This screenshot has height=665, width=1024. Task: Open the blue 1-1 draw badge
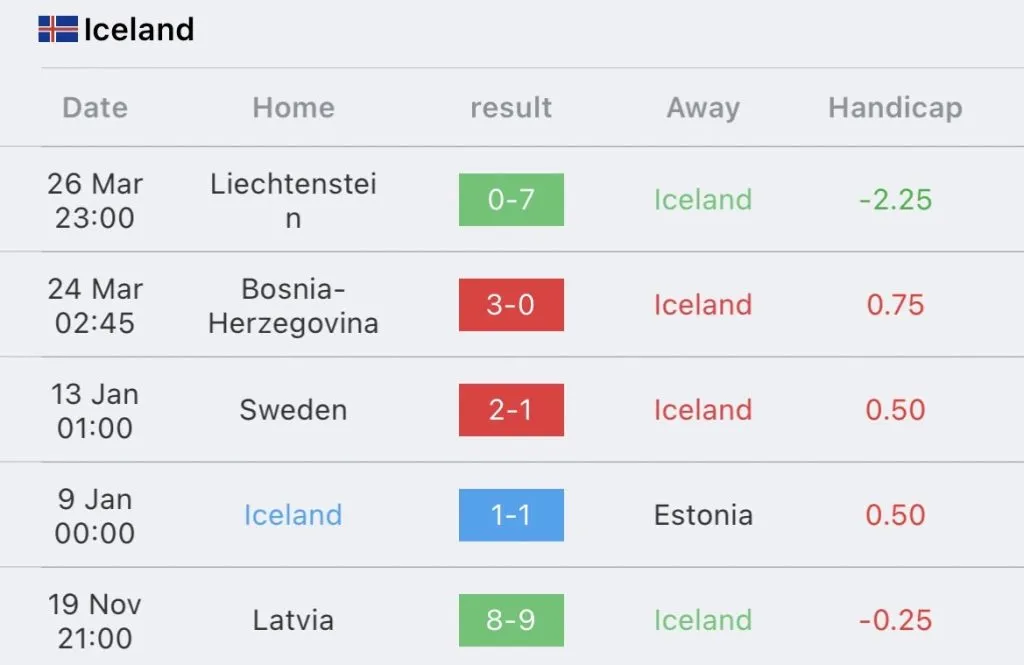[x=511, y=515]
